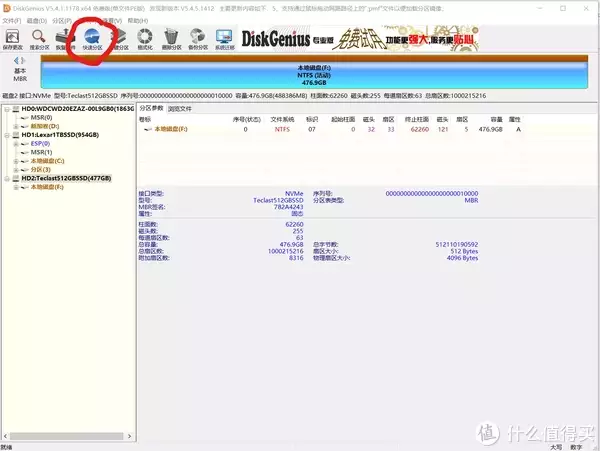The width and height of the screenshot is (600, 451).
Task: Switch to the 分区参数 tab
Action: click(152, 108)
